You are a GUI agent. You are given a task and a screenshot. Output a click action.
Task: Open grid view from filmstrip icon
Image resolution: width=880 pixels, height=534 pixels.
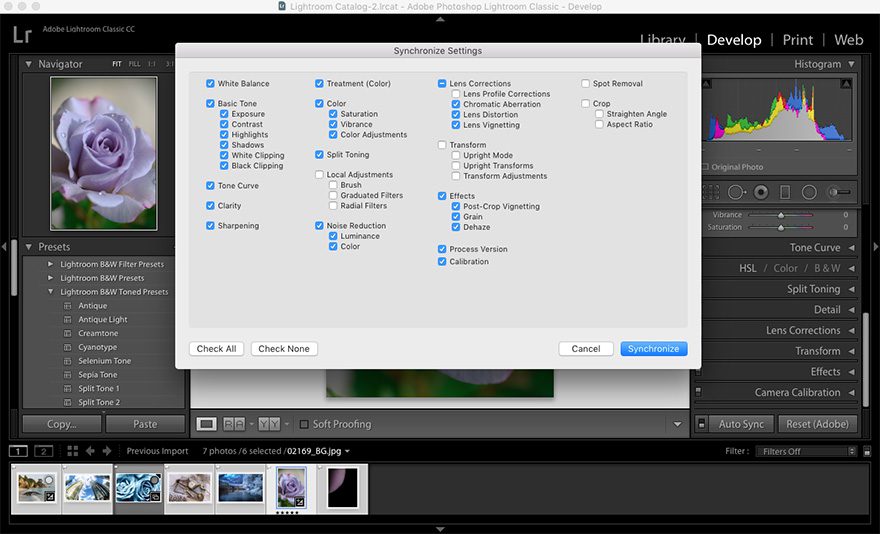click(72, 451)
